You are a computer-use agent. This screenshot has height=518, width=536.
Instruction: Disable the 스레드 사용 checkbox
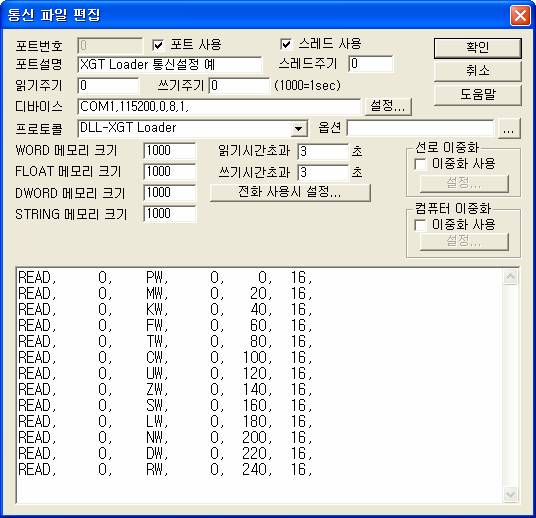pos(286,44)
